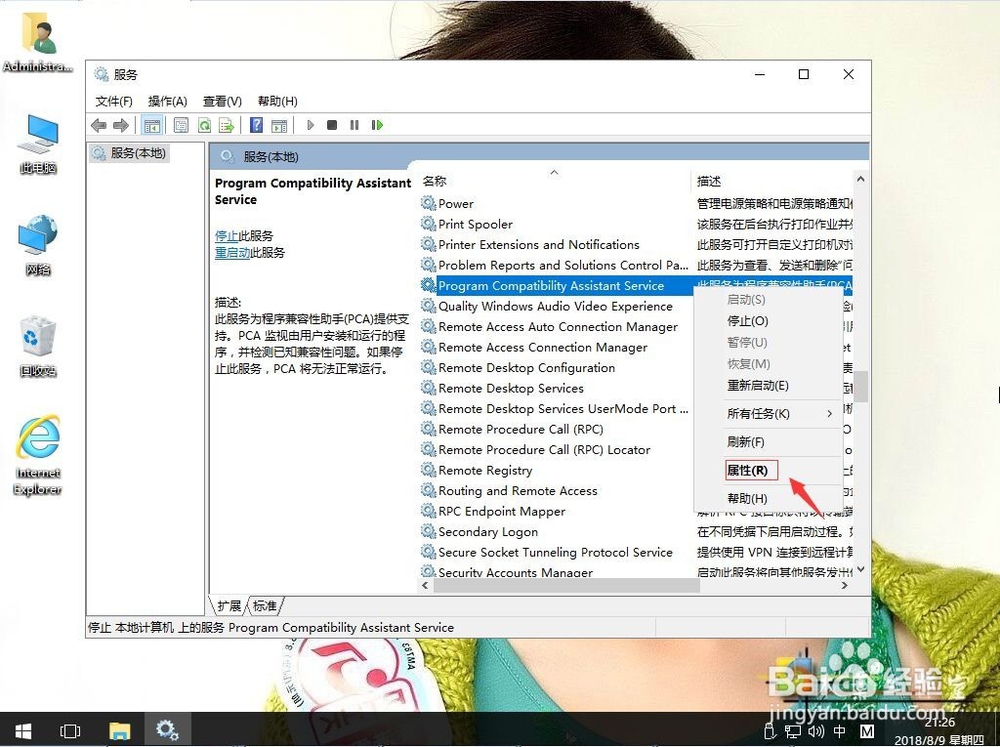
Task: Click the 停止 service link
Action: [226, 235]
